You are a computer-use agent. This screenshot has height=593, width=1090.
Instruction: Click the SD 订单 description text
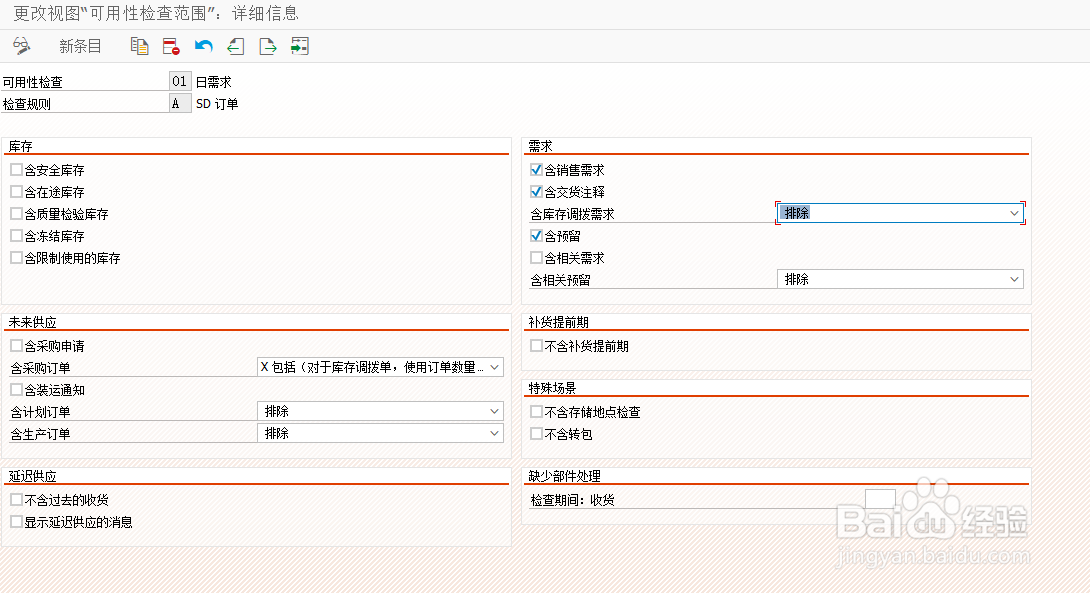click(217, 104)
